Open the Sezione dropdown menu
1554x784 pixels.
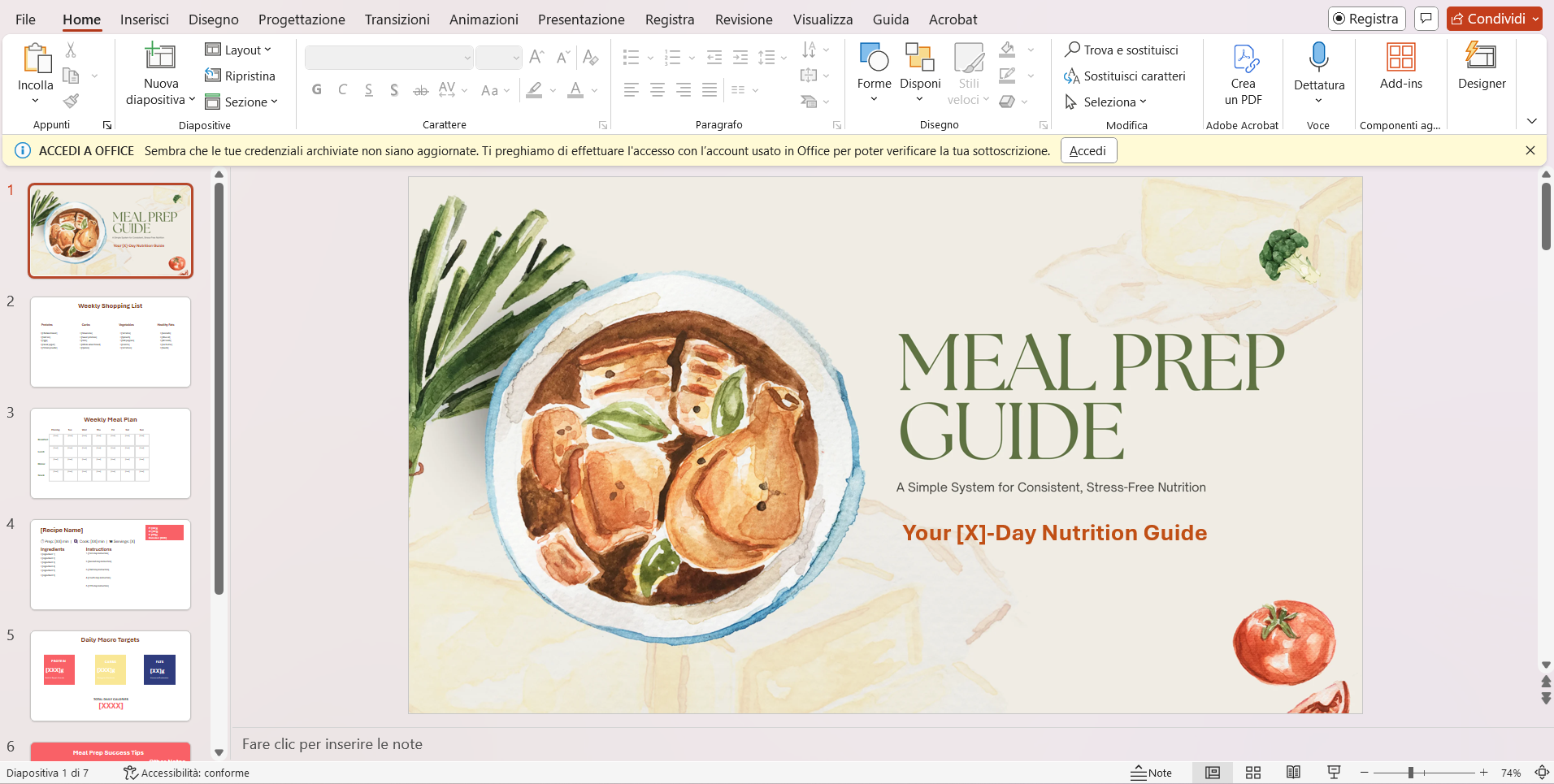pos(241,102)
